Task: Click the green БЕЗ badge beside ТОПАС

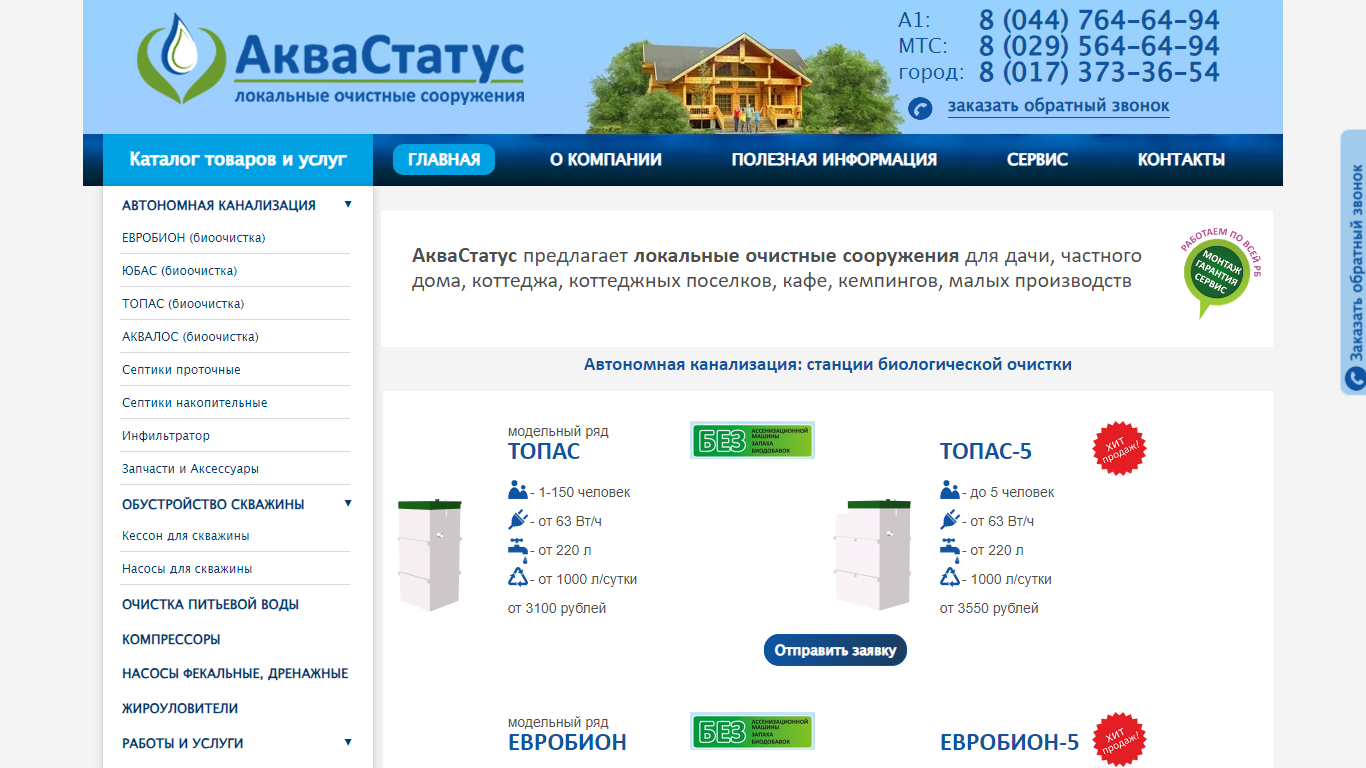Action: 752,440
